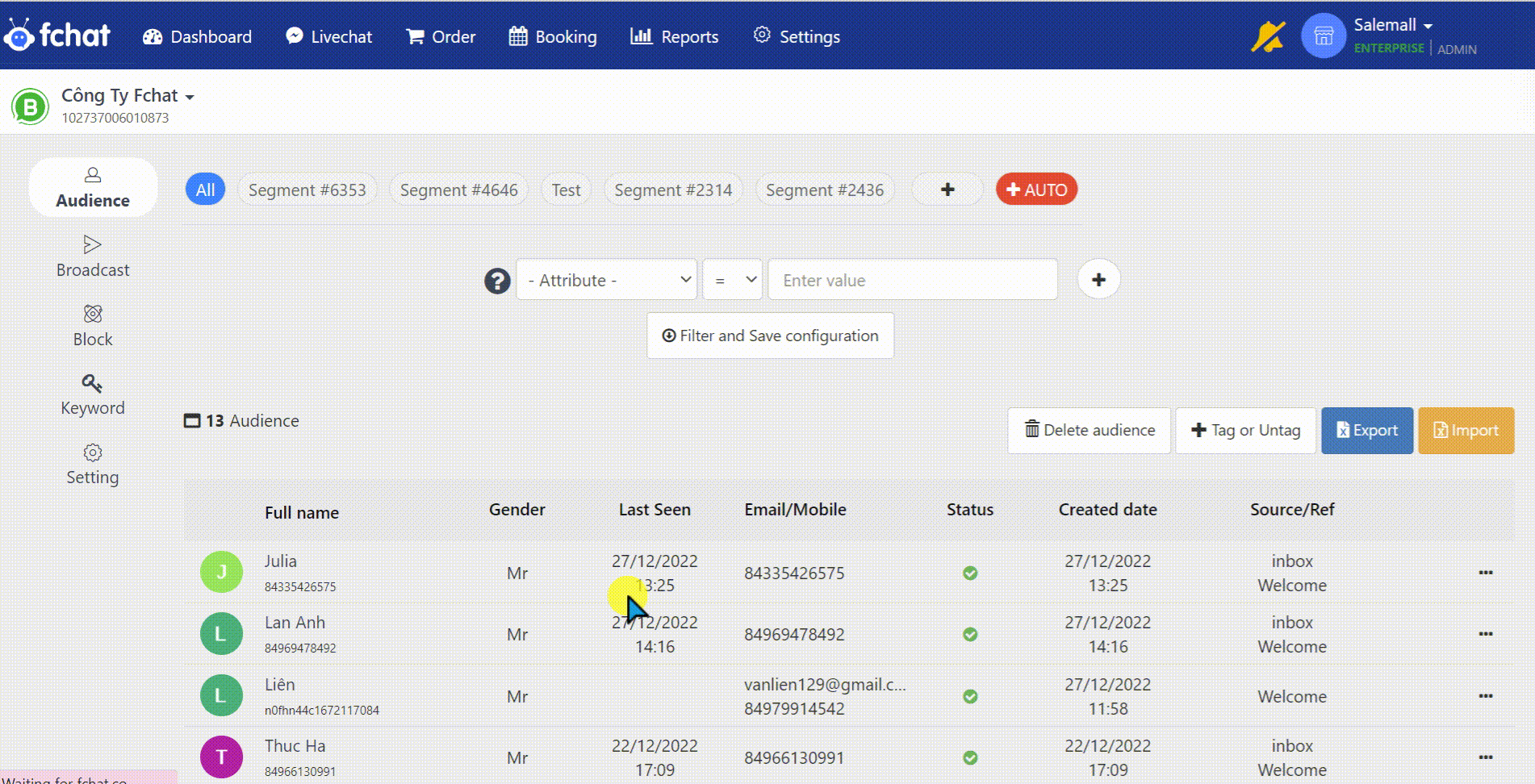Click email vanlien129@gmail.c...
This screenshot has height=784, width=1535.
click(x=825, y=684)
